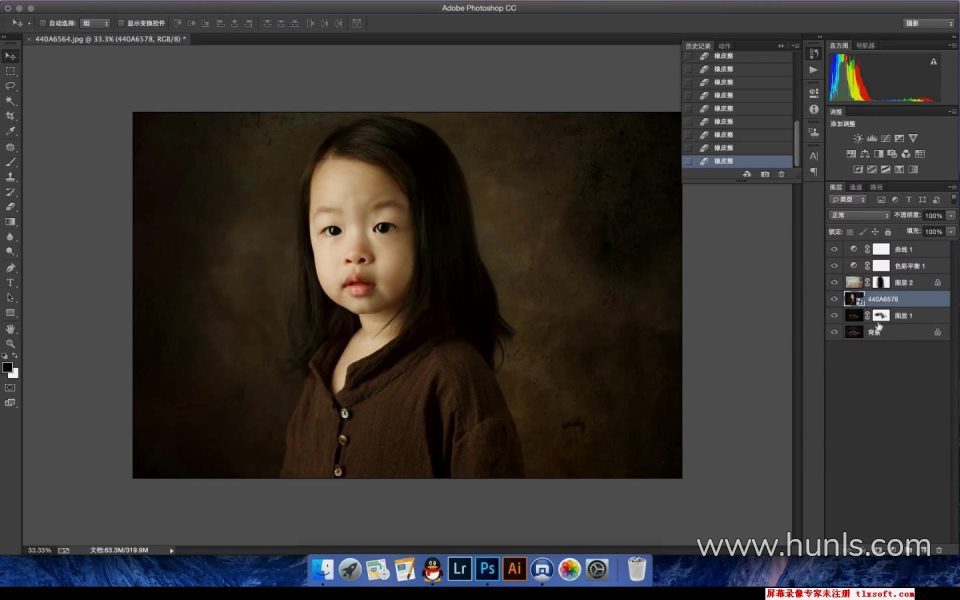Pick the Horizontal Type tool
Image resolution: width=960 pixels, height=600 pixels.
coord(11,283)
